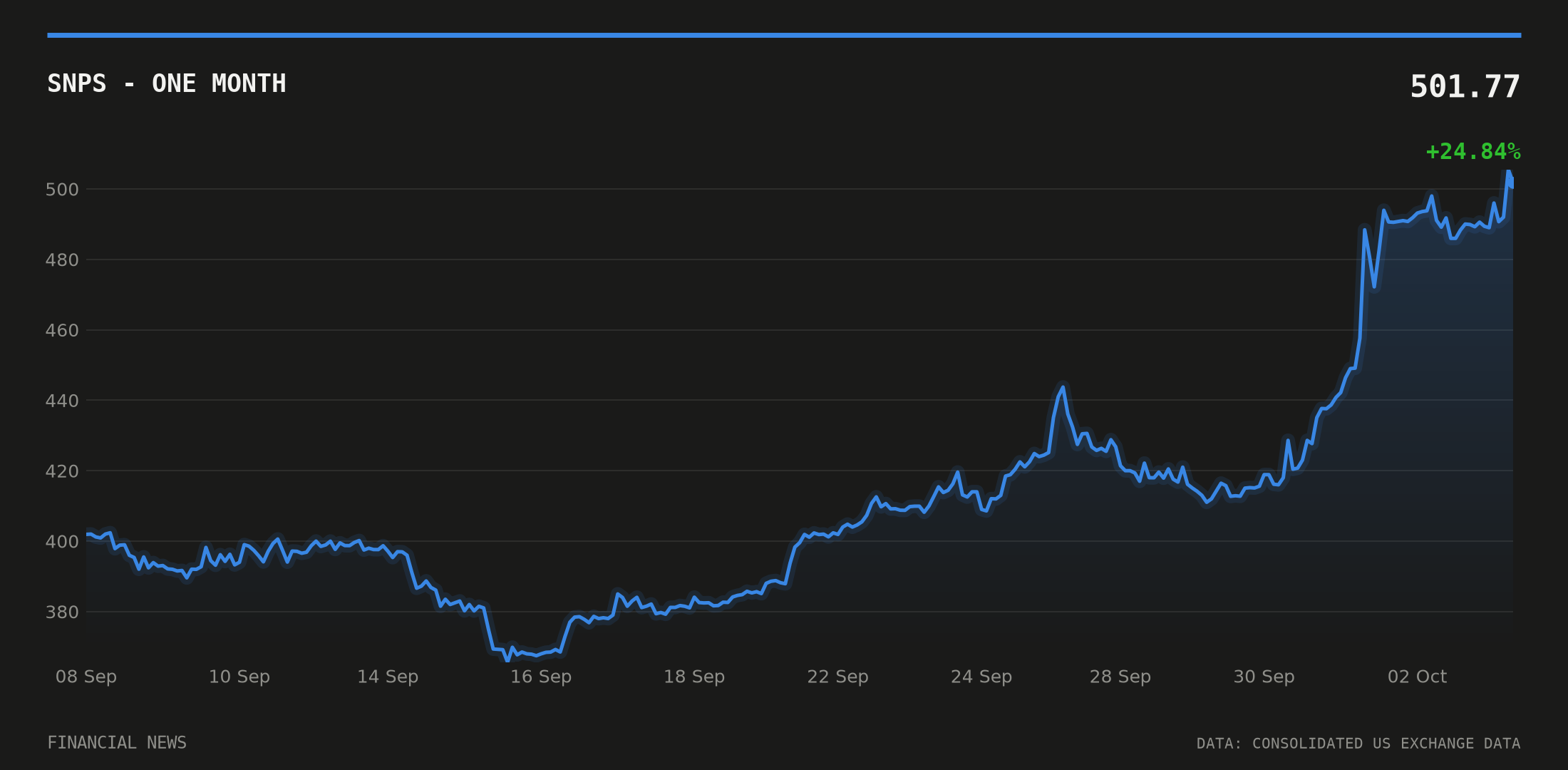The image size is (1568, 770).
Task: Select the 18 Sep date label
Action: 694,677
